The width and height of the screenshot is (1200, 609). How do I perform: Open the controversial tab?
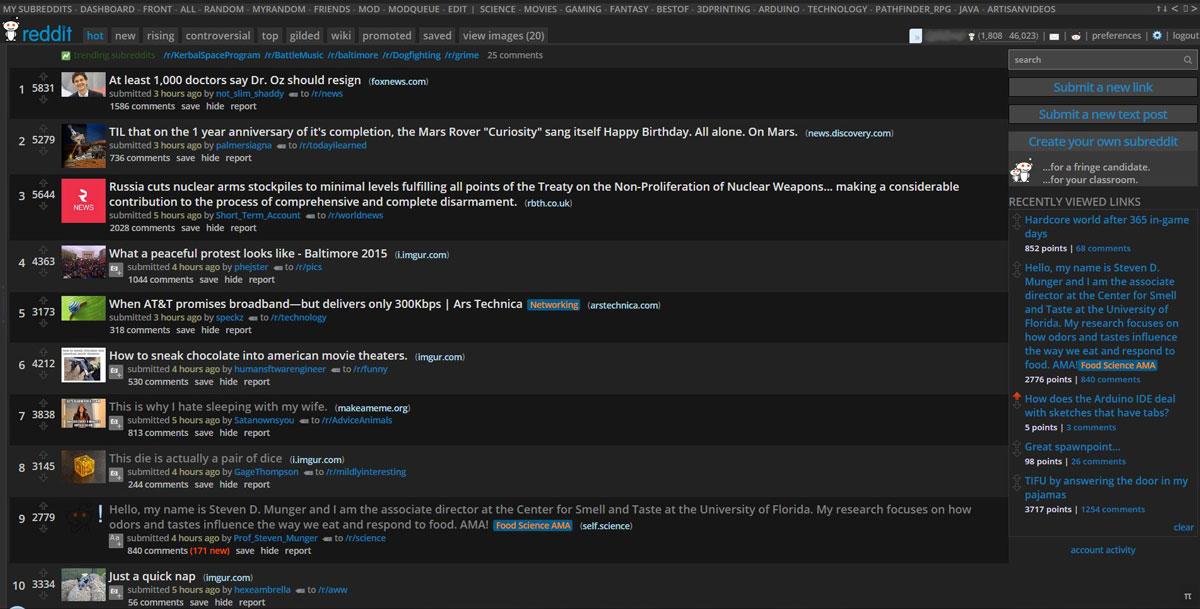coord(218,36)
